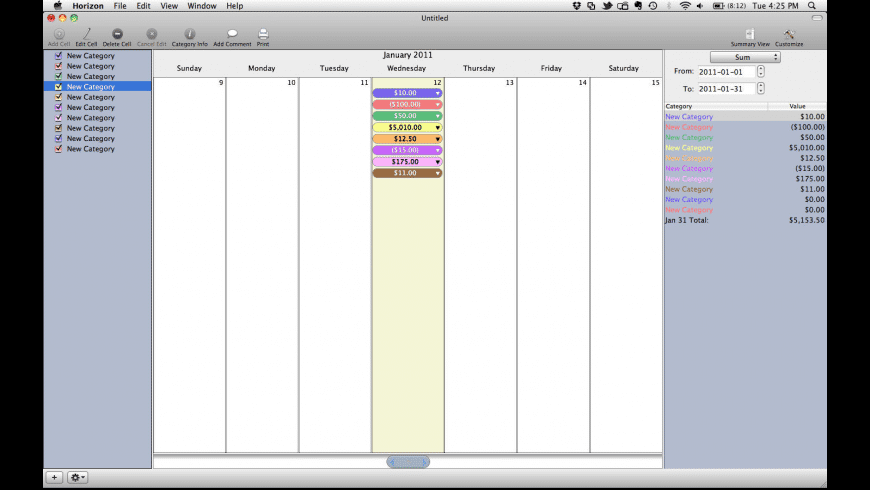Toggle the highlighted New Category checkbox
The width and height of the screenshot is (870, 490).
(x=58, y=87)
